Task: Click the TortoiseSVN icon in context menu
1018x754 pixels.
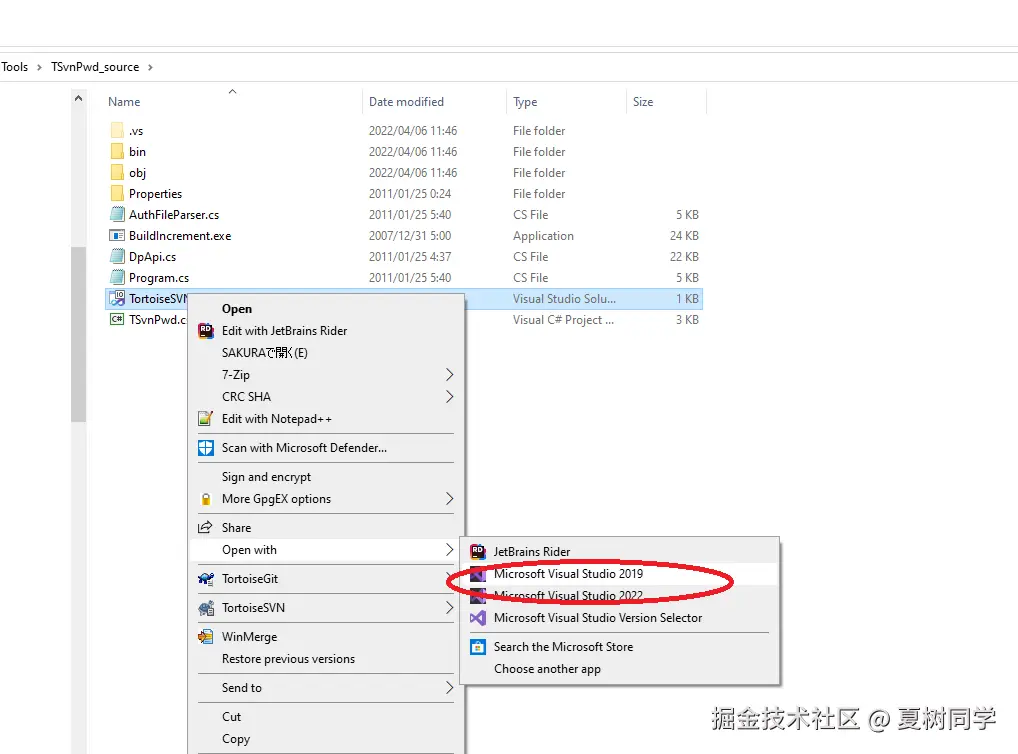Action: pyautogui.click(x=206, y=608)
